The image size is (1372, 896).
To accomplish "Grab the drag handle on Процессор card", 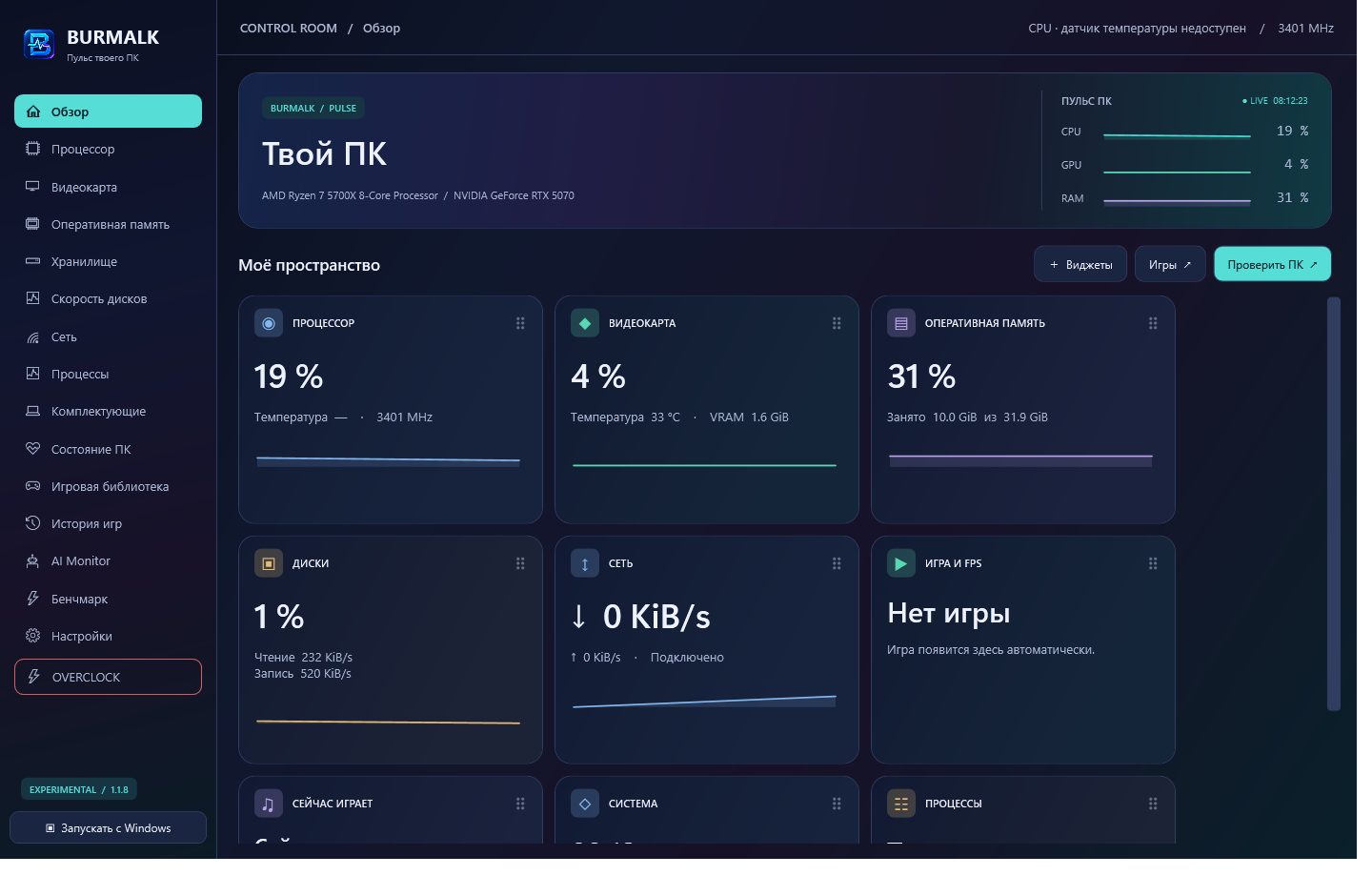I will point(520,323).
